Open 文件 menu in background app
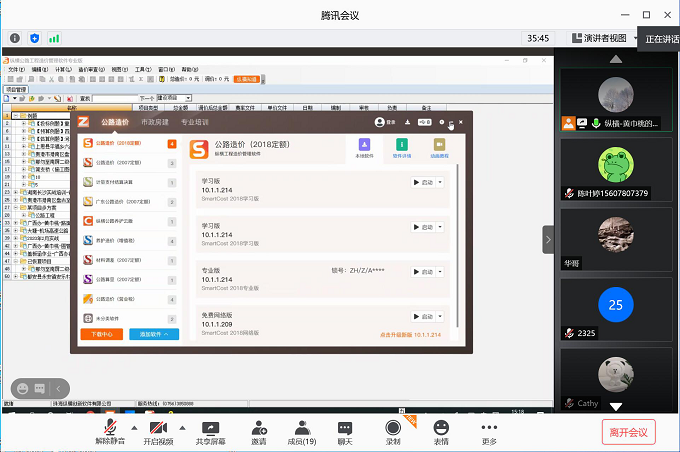Viewport: 680px width, 452px height. [x=16, y=69]
